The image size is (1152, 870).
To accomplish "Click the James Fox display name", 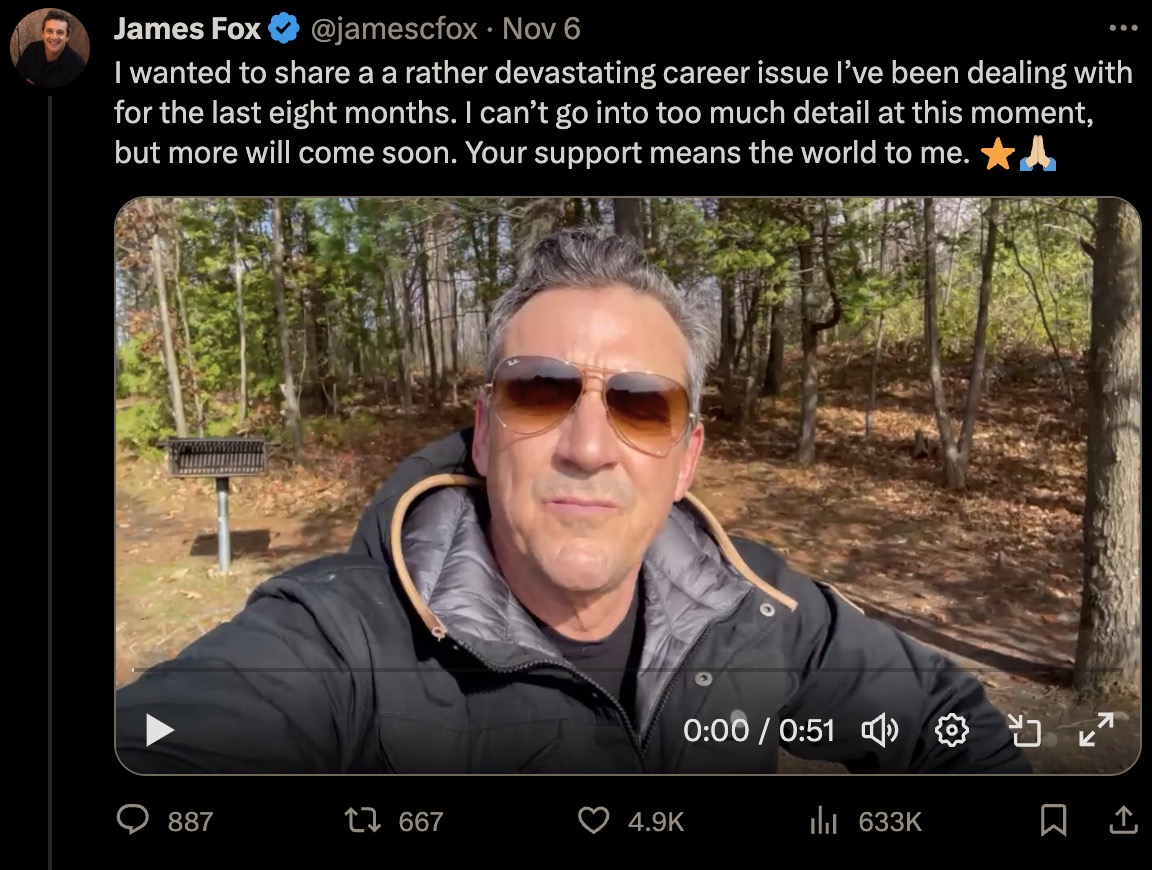I will (188, 29).
